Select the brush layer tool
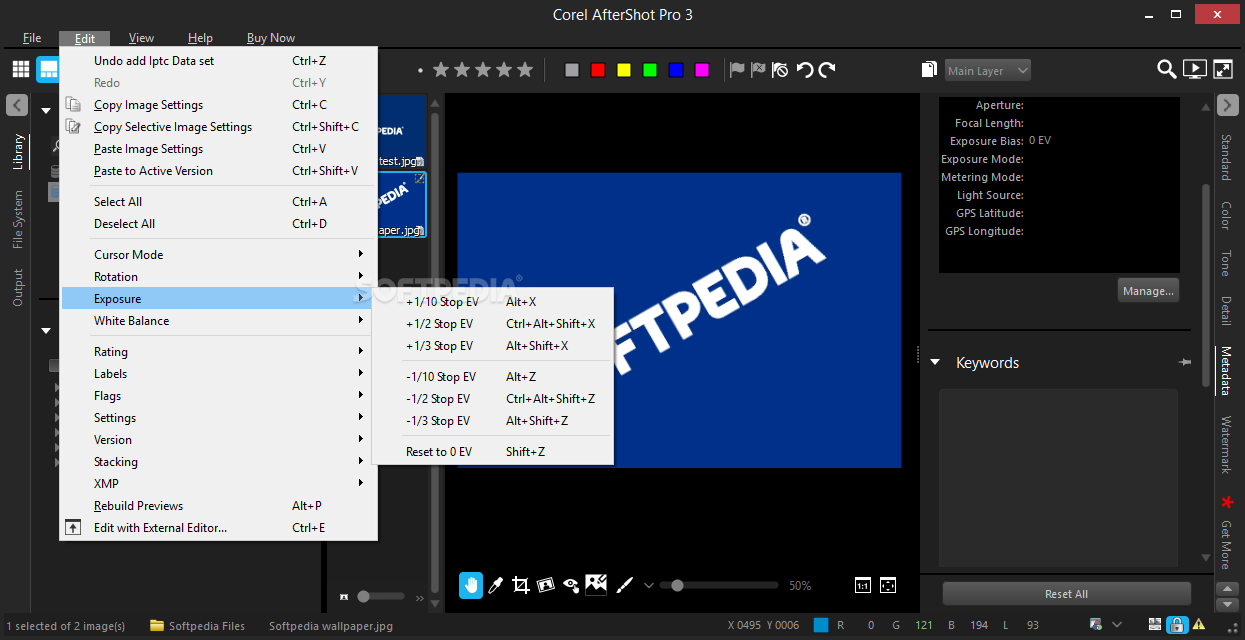This screenshot has width=1245, height=640. click(x=623, y=585)
